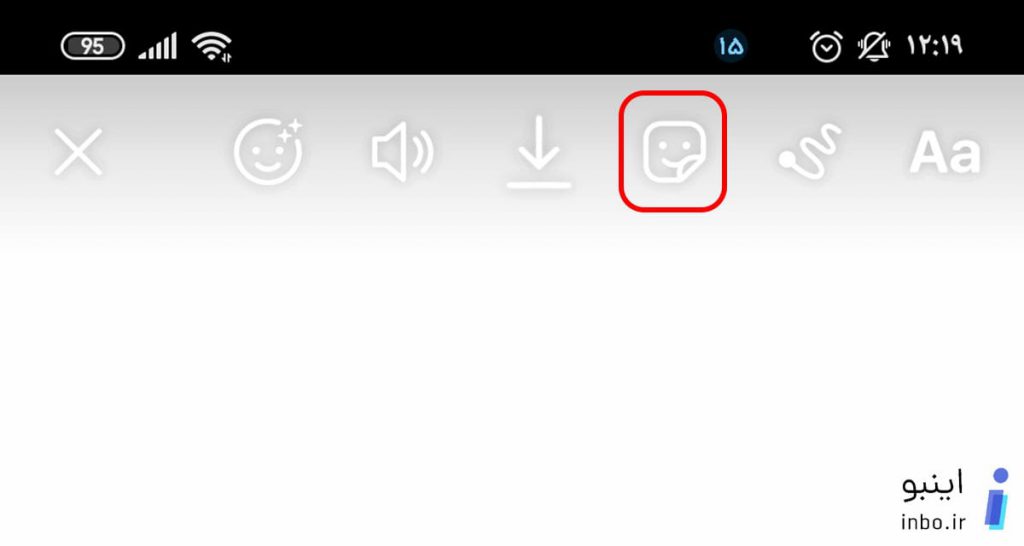
Task: Add text with the Aa tool
Action: click(945, 153)
